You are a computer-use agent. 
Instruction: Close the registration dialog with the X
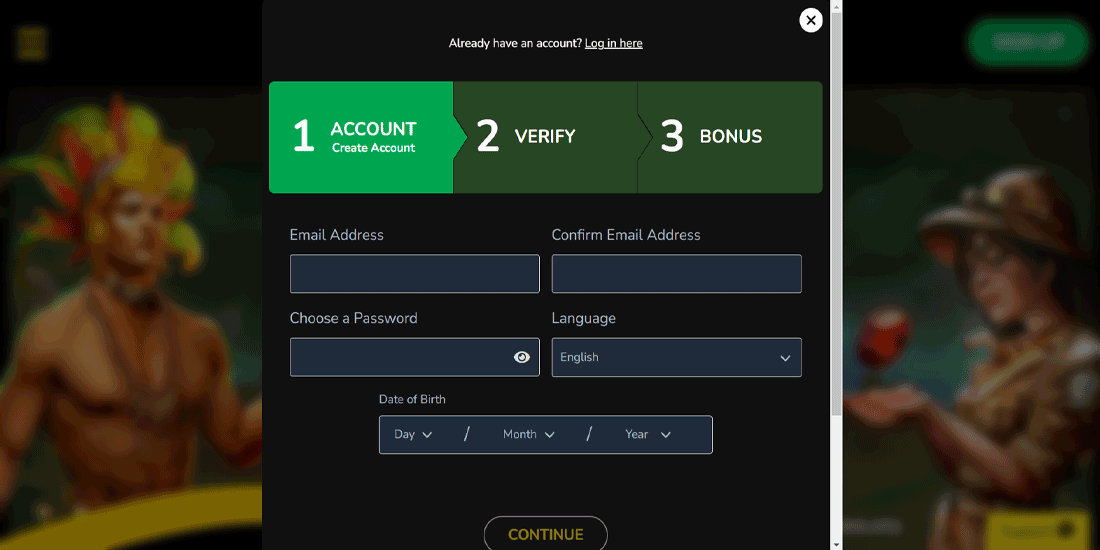click(x=811, y=20)
